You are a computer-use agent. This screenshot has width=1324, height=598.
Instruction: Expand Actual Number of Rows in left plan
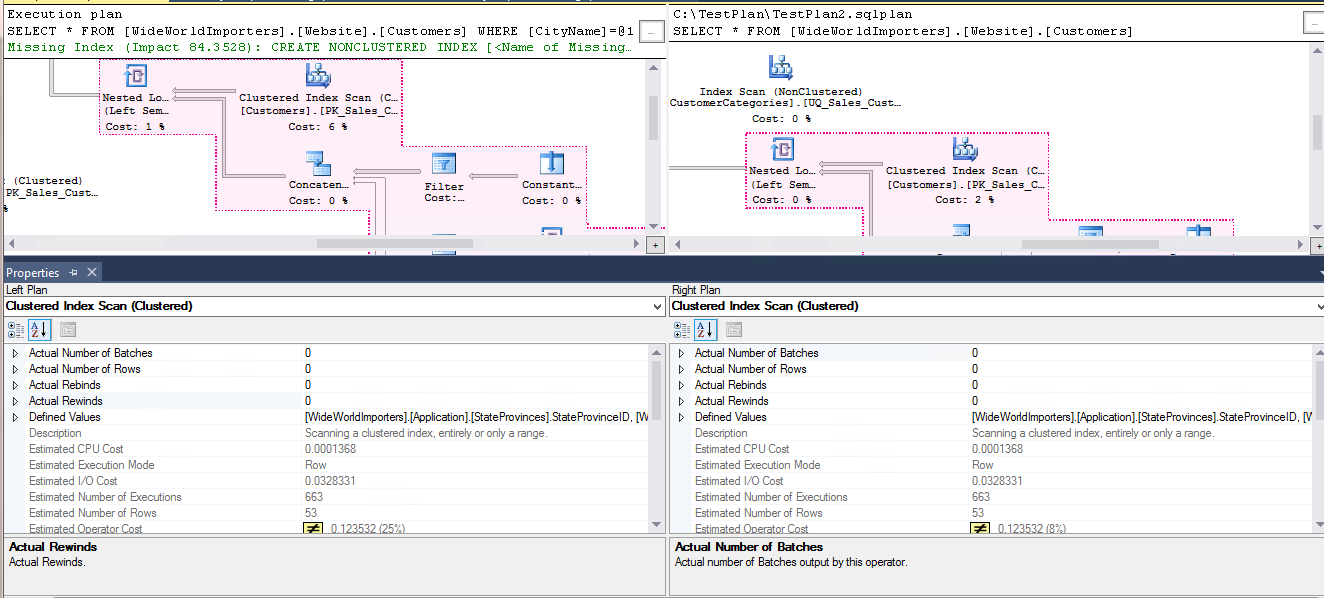coord(14,369)
